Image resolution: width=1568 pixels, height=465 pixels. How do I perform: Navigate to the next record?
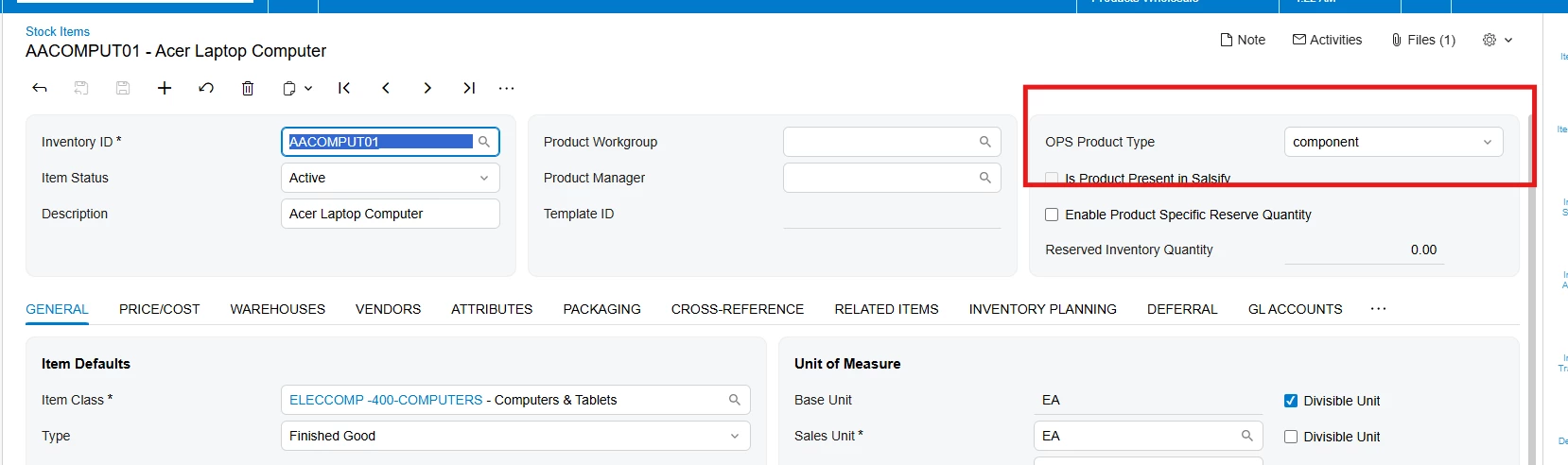click(x=427, y=88)
